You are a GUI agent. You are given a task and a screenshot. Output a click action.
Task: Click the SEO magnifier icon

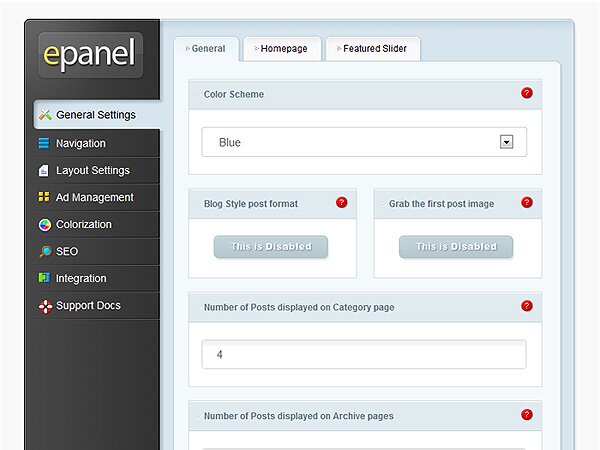pos(45,251)
